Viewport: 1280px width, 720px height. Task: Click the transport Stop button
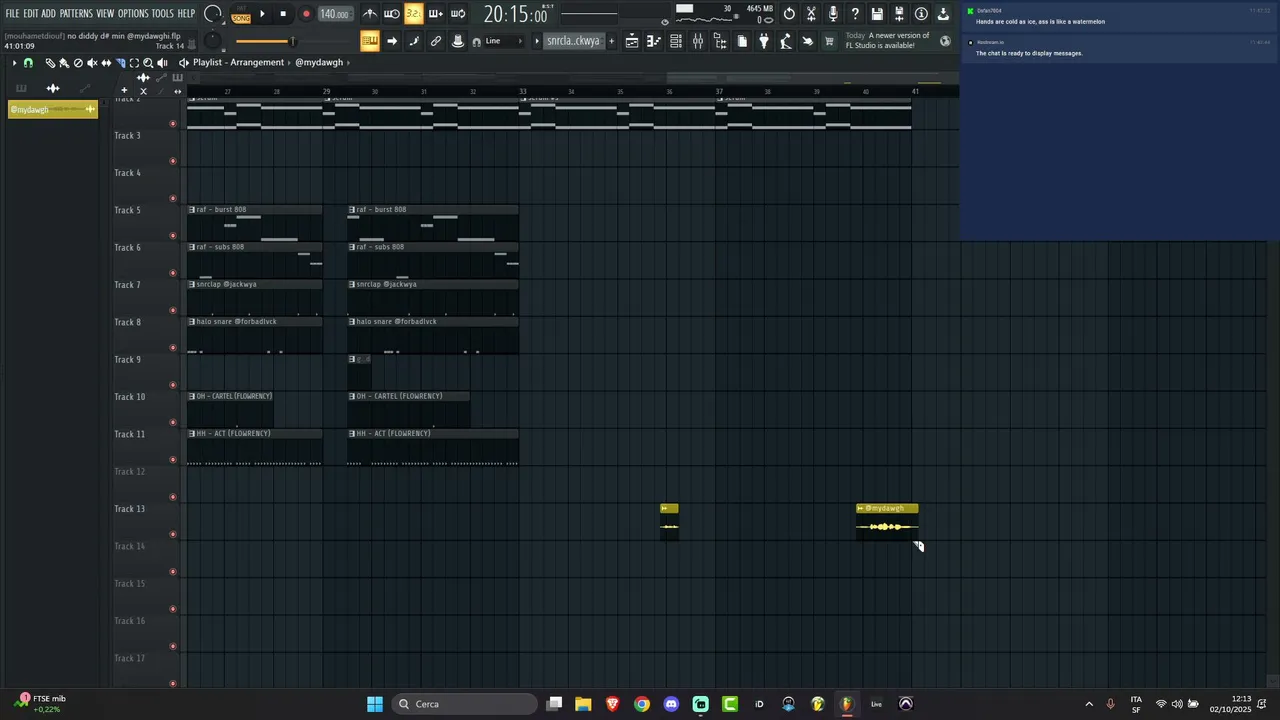[x=283, y=14]
